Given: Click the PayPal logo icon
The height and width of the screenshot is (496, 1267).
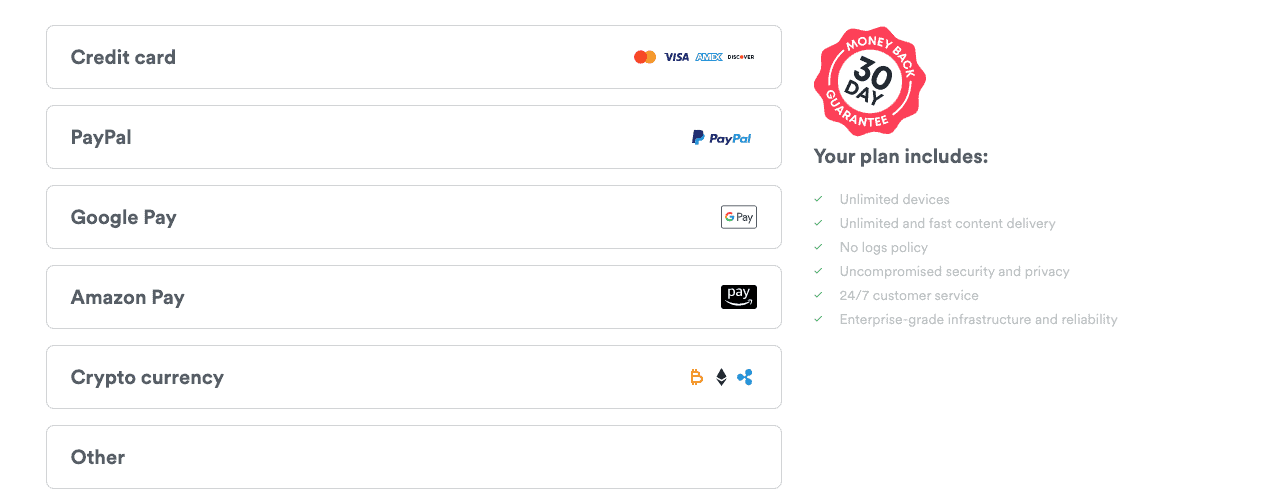Looking at the screenshot, I should pyautogui.click(x=721, y=138).
